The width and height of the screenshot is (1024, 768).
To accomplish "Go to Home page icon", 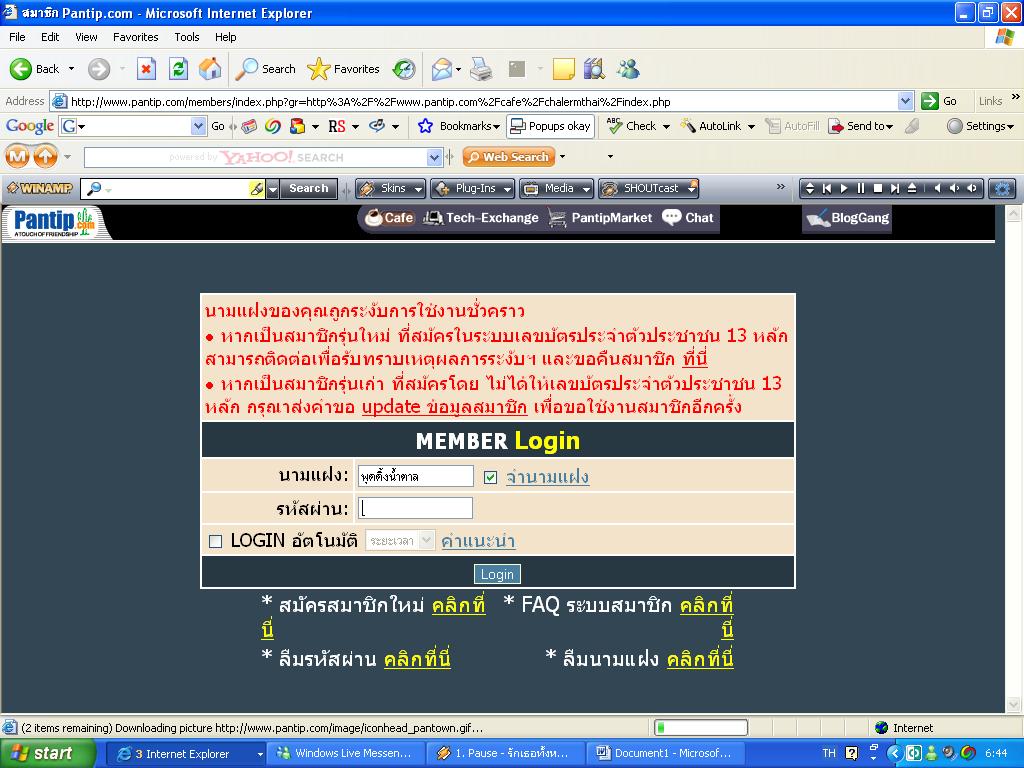I will (210, 69).
